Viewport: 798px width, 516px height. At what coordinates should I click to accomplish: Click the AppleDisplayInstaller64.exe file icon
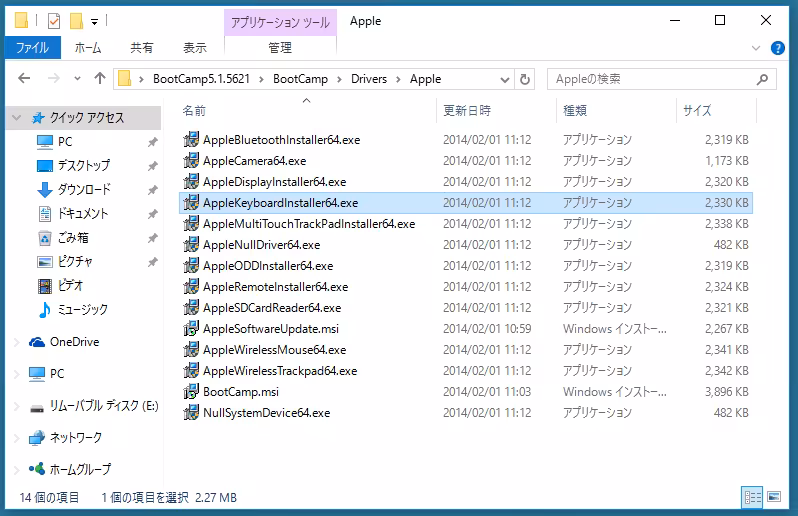tap(191, 182)
